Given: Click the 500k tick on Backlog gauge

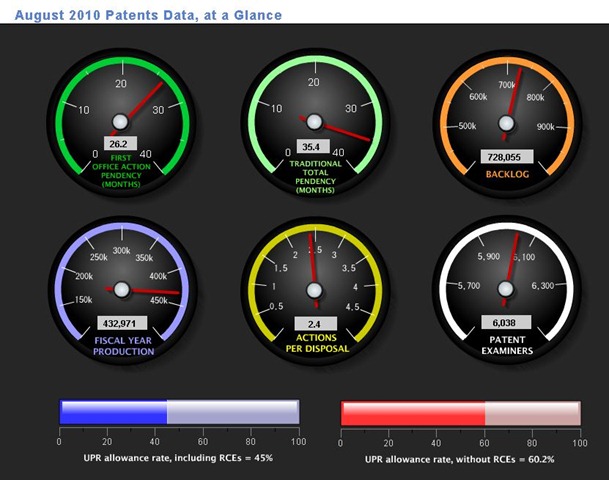Looking at the screenshot, I should coord(467,126).
